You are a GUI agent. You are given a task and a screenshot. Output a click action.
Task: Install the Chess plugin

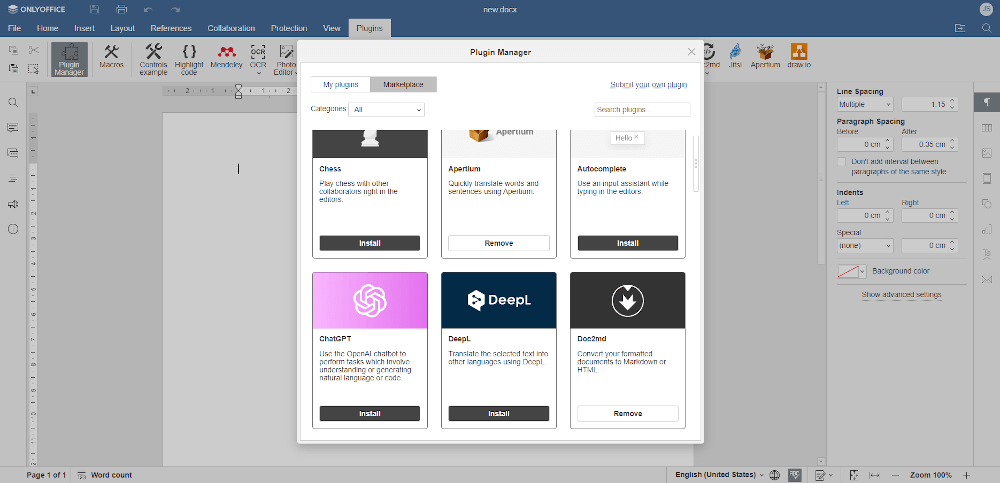pos(370,243)
